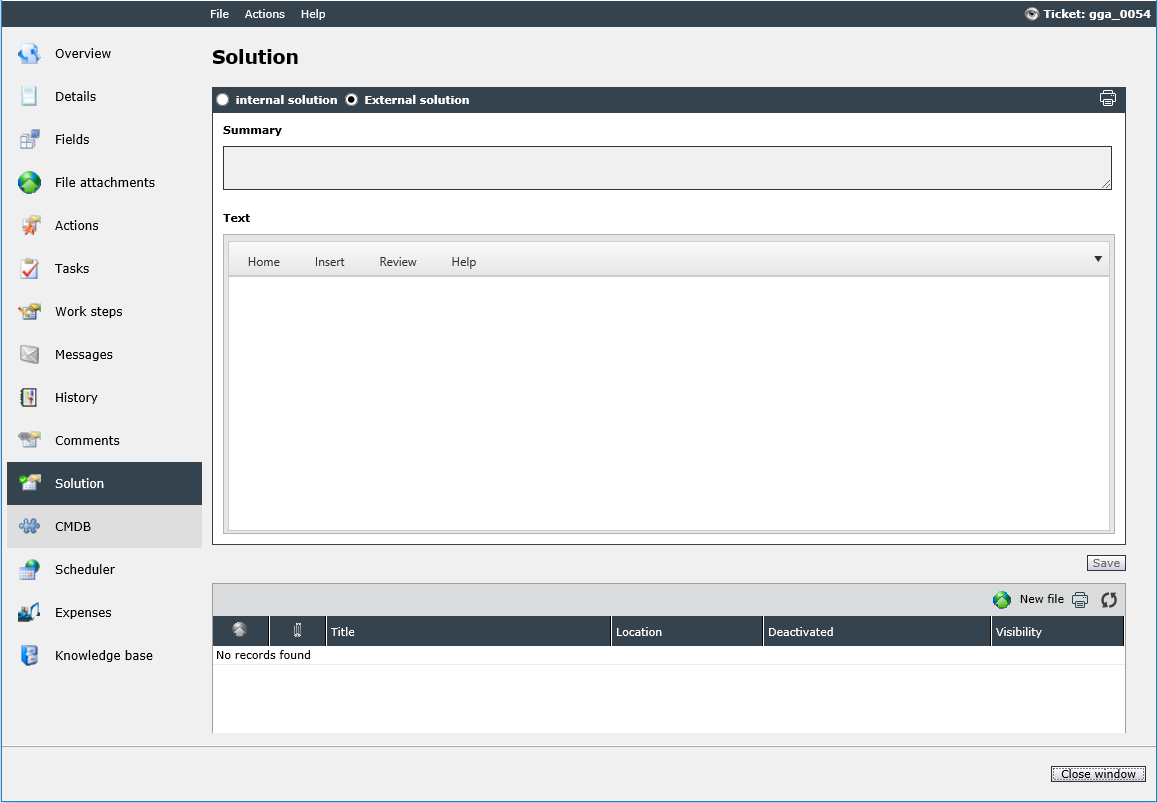Screen dimensions: 1158x803
Task: Open File attachments in the sidebar
Action: [104, 182]
